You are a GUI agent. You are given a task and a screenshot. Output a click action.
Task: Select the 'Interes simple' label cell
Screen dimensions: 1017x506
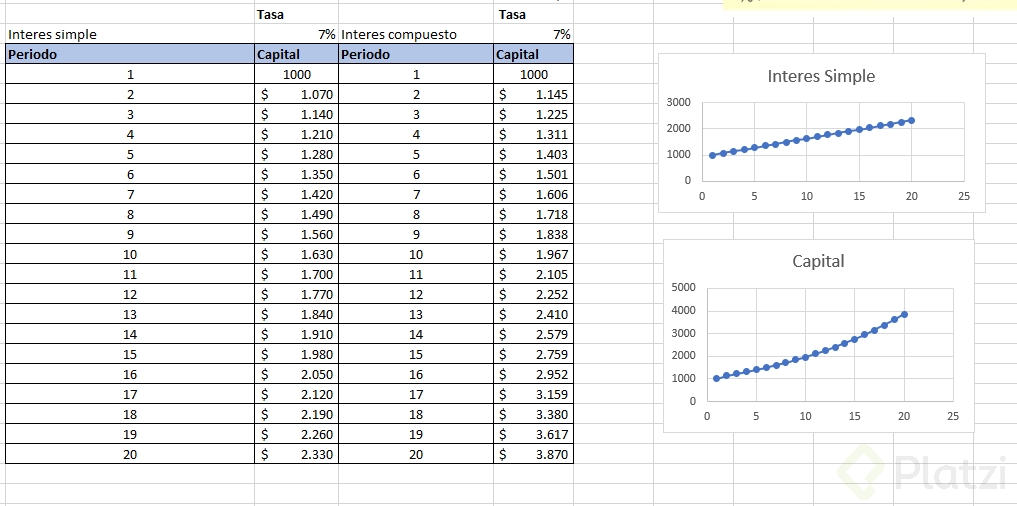point(130,34)
